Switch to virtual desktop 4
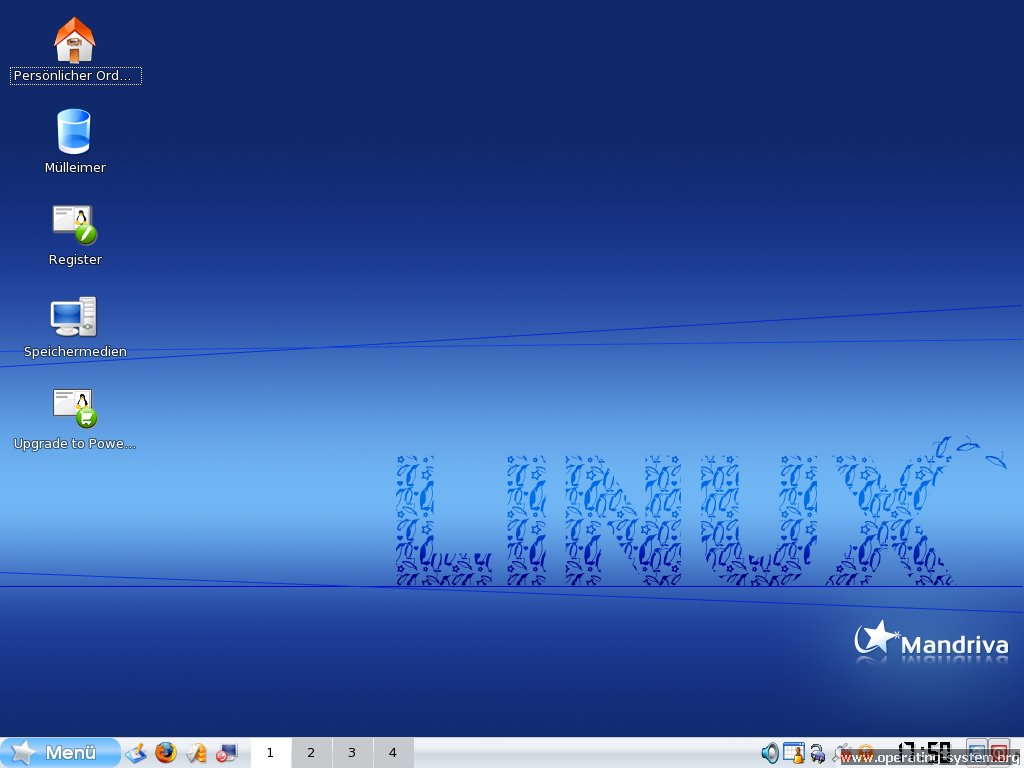The image size is (1024, 768). [392, 753]
